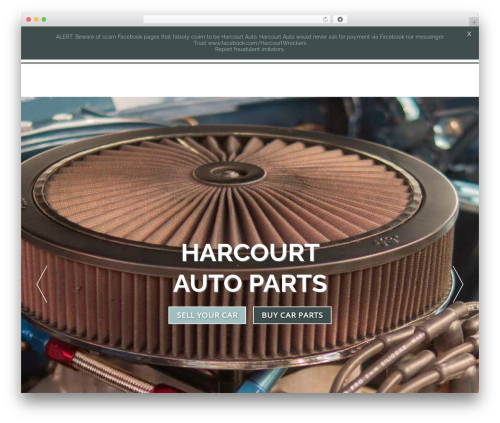500x423 pixels.
Task: Click the Harcourt Auto Parts hero heading
Action: click(x=250, y=268)
